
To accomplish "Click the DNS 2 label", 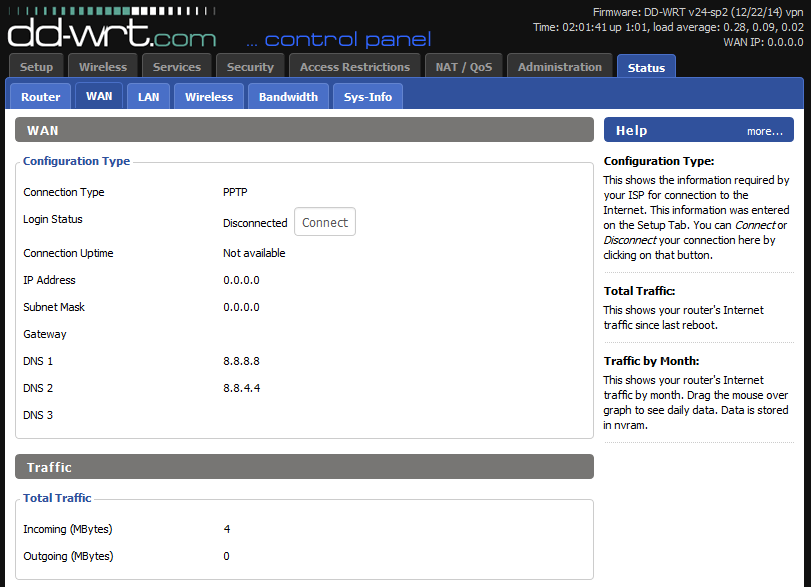I will 38,388.
